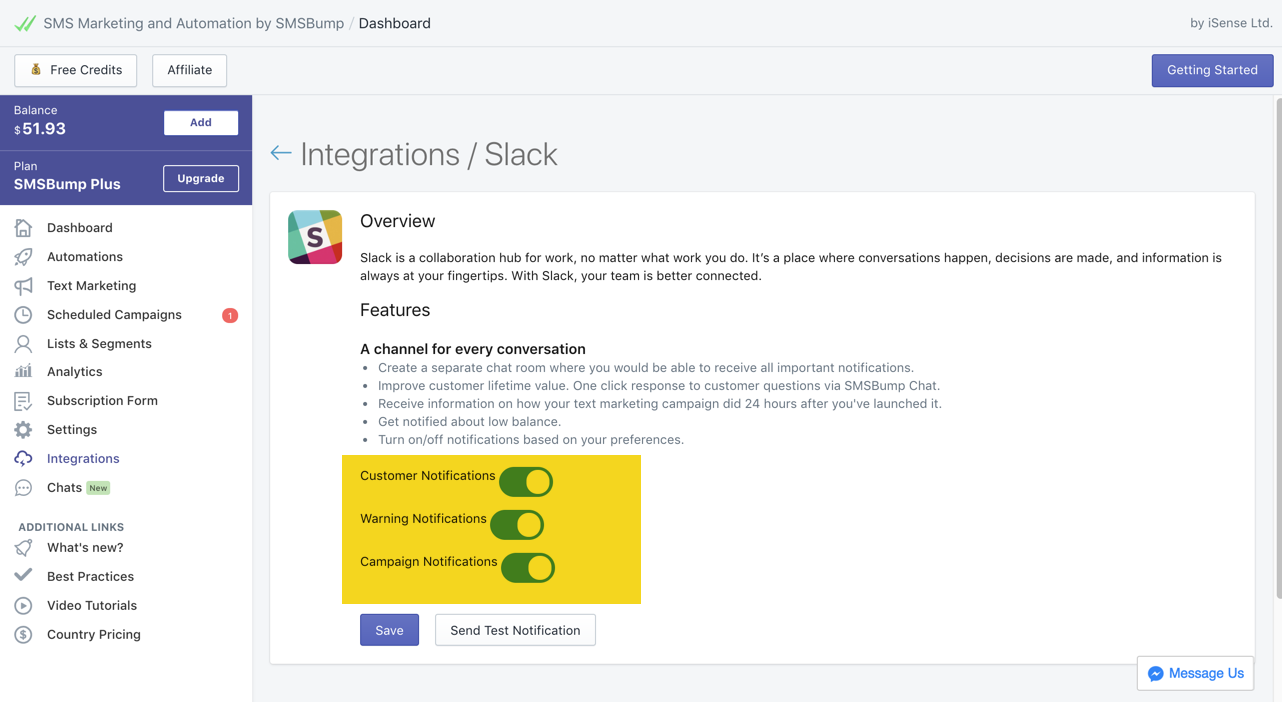The height and width of the screenshot is (702, 1282).
Task: Click the Country Pricing dollar icon
Action: click(x=23, y=635)
